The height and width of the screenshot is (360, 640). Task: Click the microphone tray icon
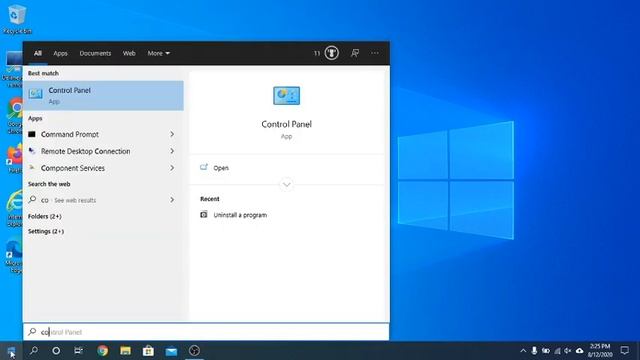534,351
